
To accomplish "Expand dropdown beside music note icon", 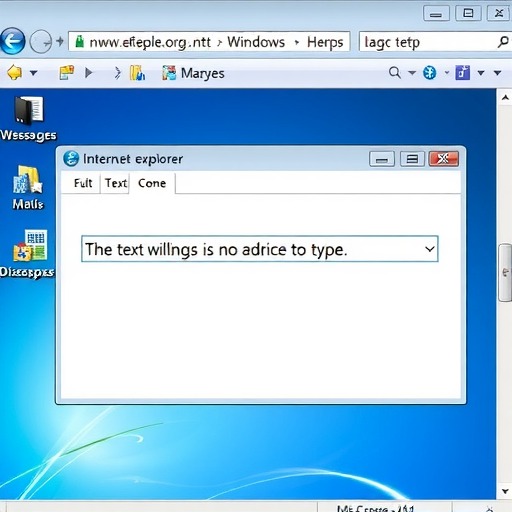I will click(481, 73).
